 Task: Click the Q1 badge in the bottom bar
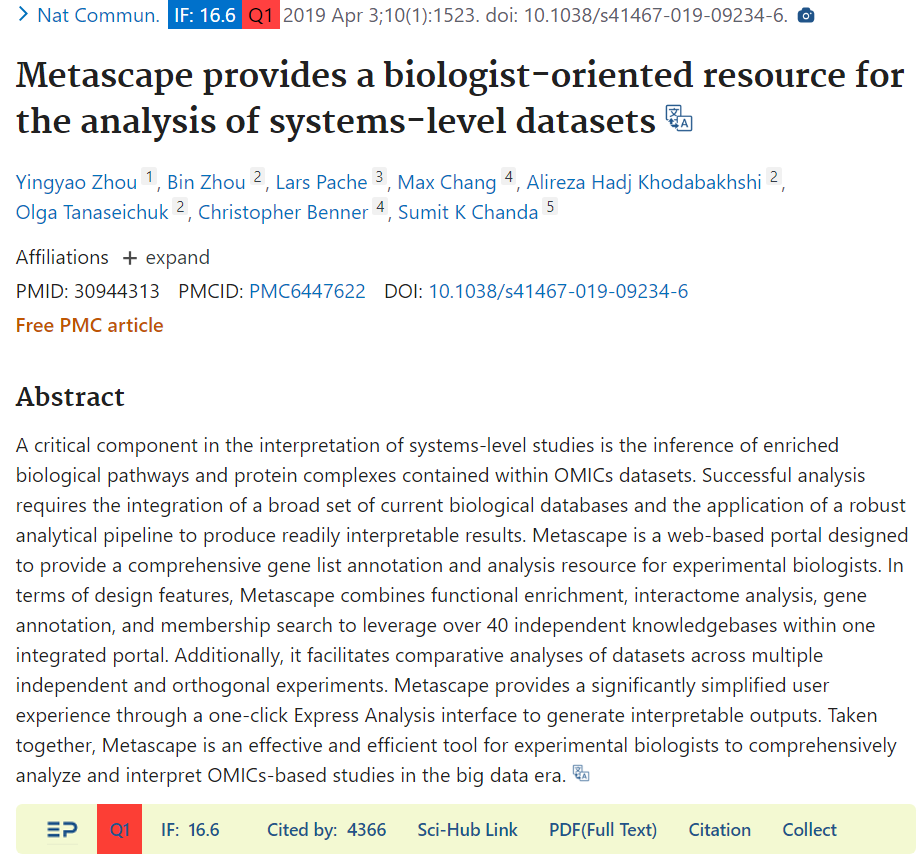coord(120,829)
